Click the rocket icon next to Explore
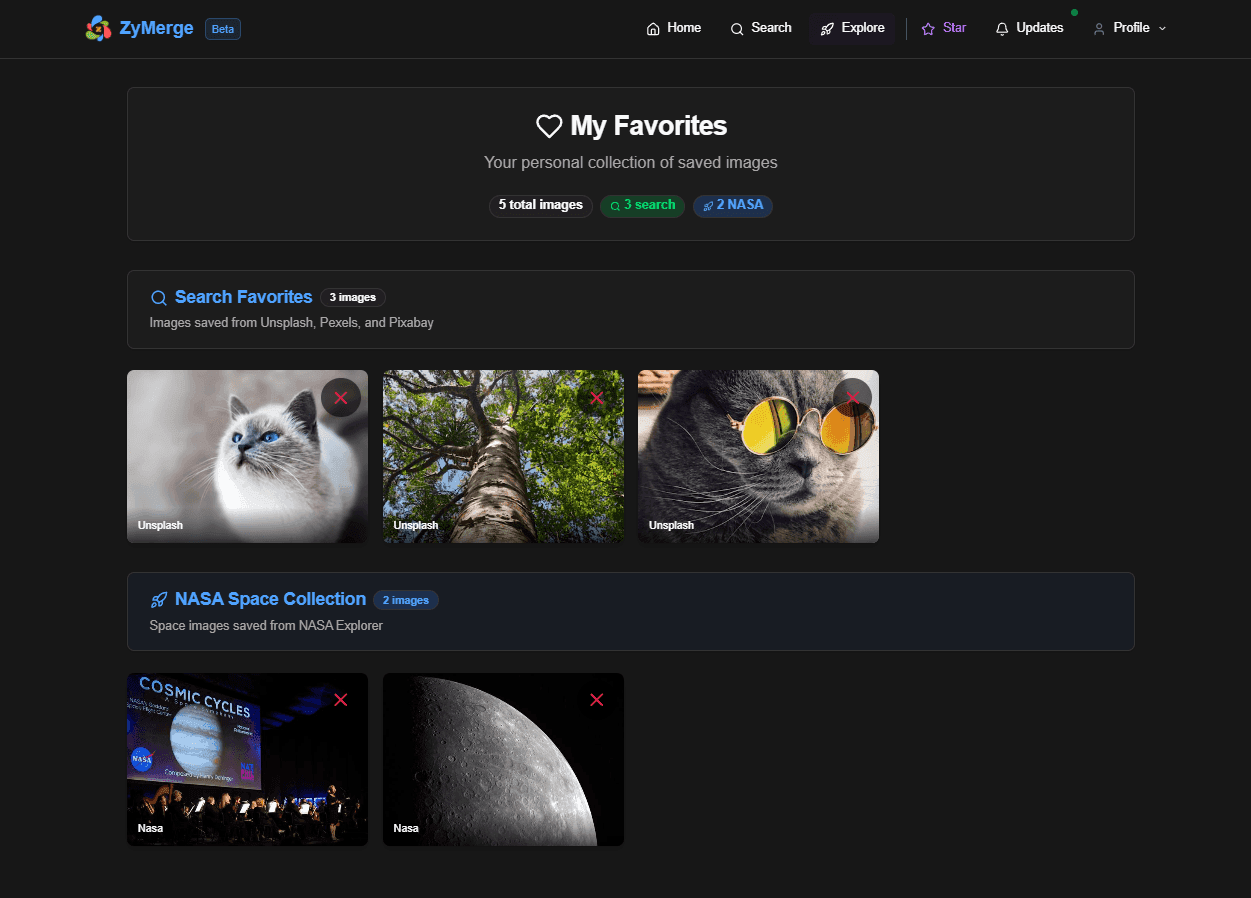1251x898 pixels. [x=827, y=29]
